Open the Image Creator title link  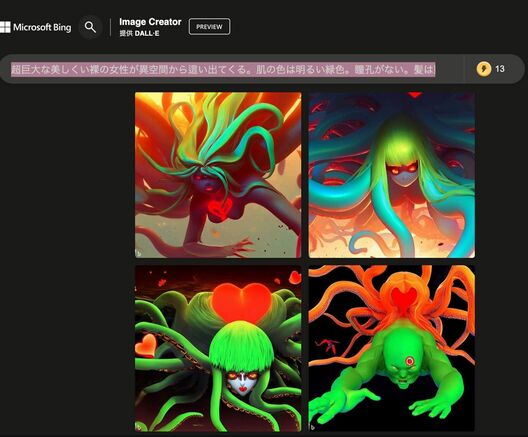click(150, 22)
